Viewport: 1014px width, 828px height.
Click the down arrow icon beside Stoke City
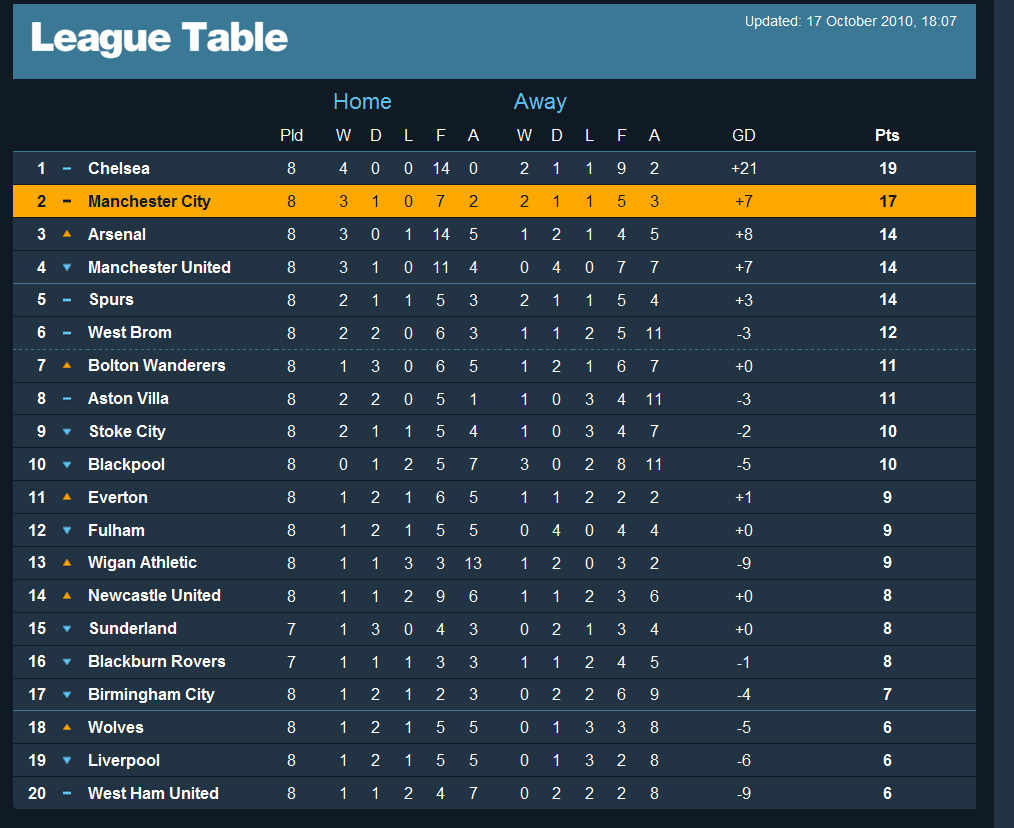[67, 432]
